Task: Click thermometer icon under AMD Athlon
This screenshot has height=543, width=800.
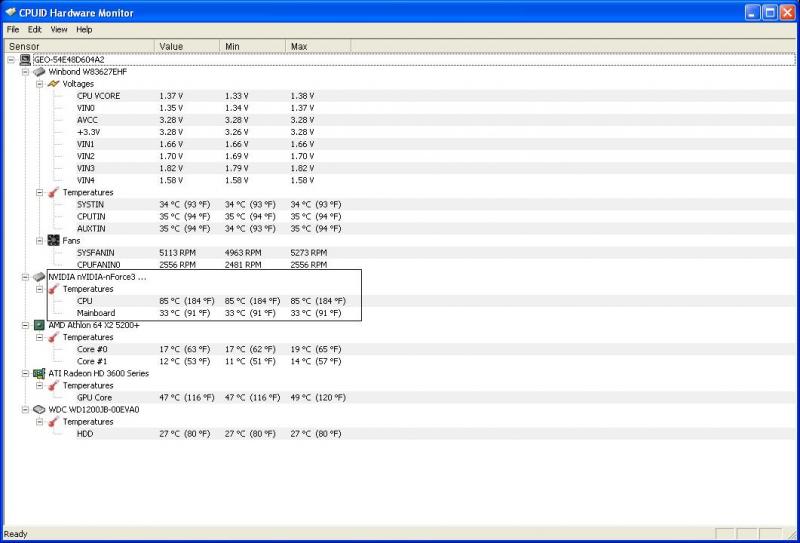Action: coord(53,337)
